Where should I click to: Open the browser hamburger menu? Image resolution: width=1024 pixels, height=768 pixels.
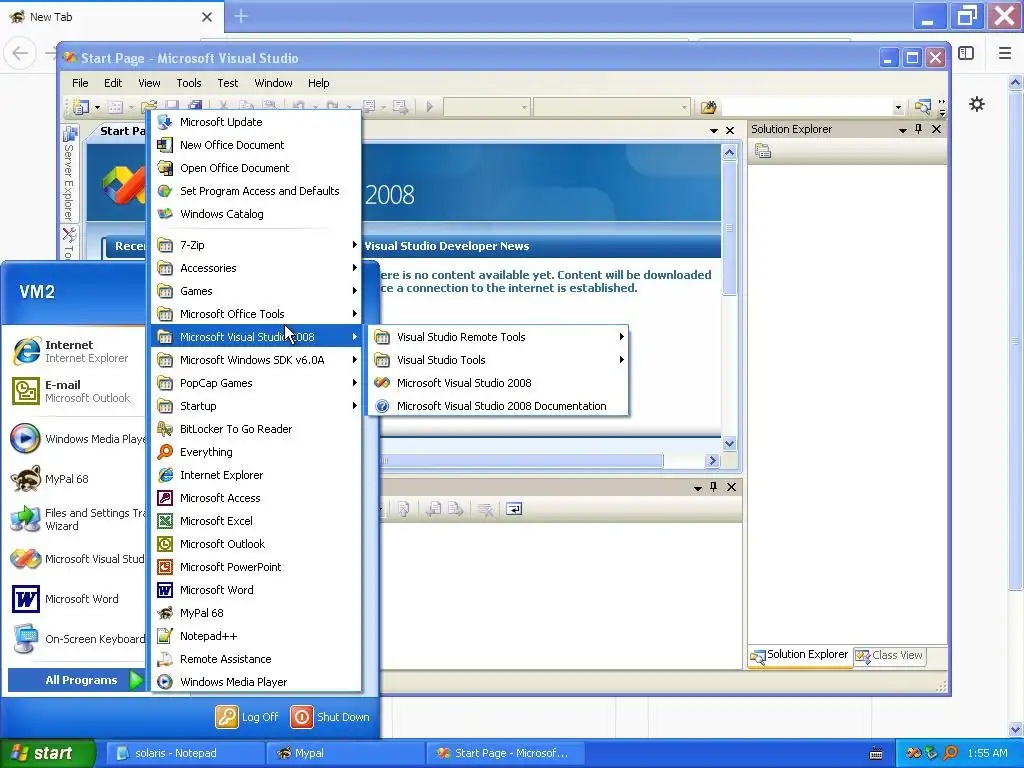1005,54
